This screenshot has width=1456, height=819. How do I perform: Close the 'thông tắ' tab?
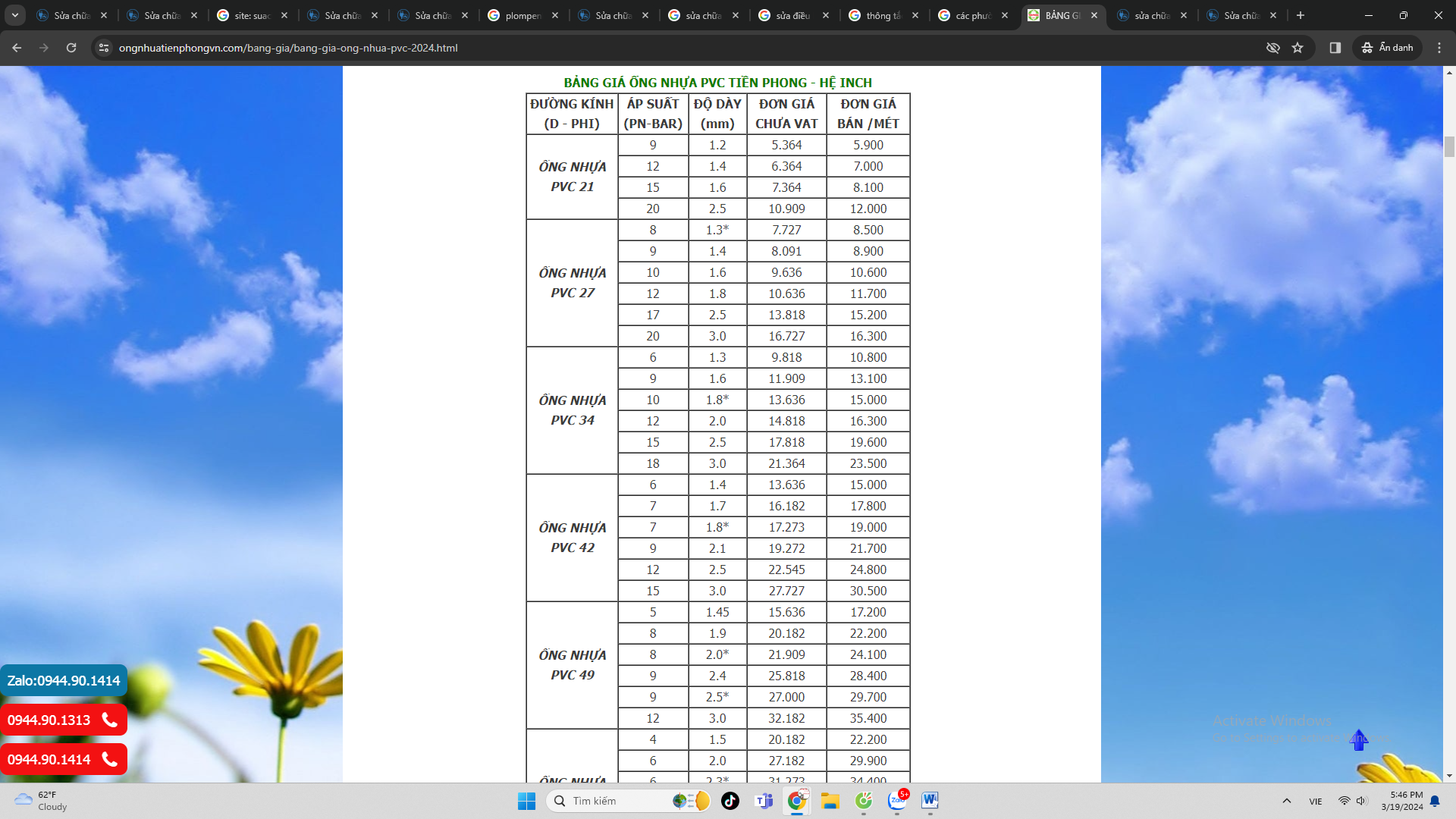915,15
